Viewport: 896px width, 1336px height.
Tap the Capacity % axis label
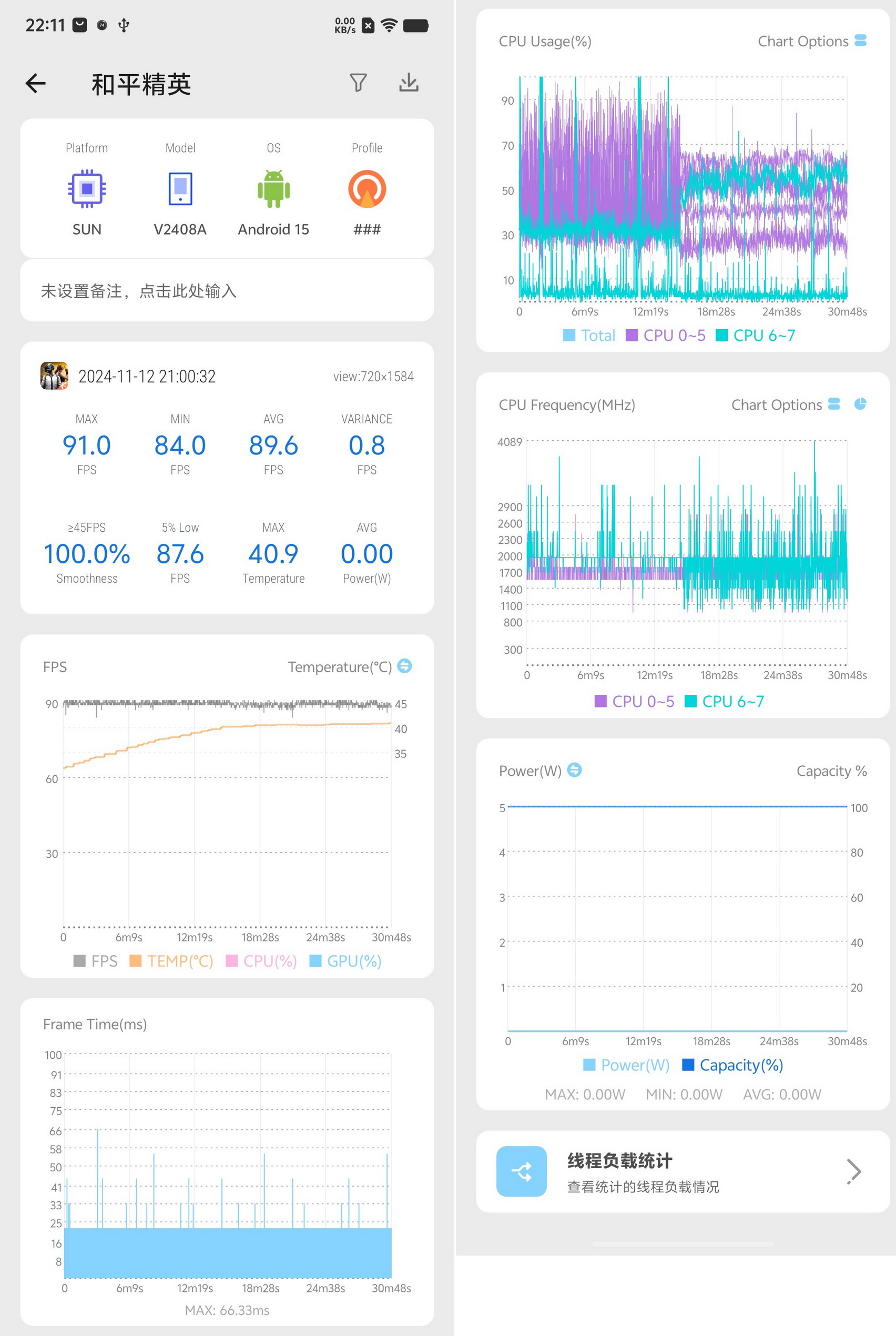pyautogui.click(x=831, y=771)
